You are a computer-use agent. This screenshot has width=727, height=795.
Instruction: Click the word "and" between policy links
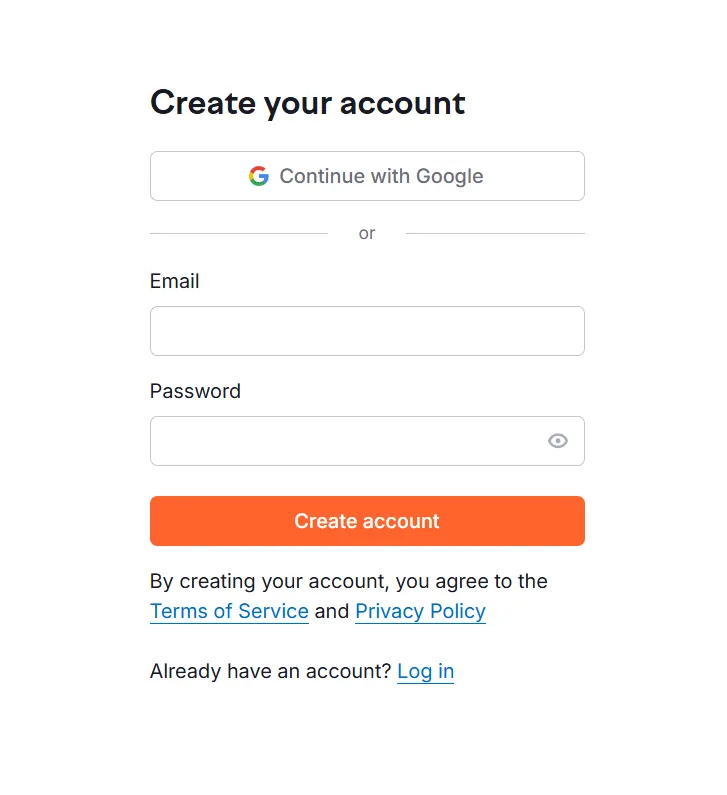click(332, 611)
